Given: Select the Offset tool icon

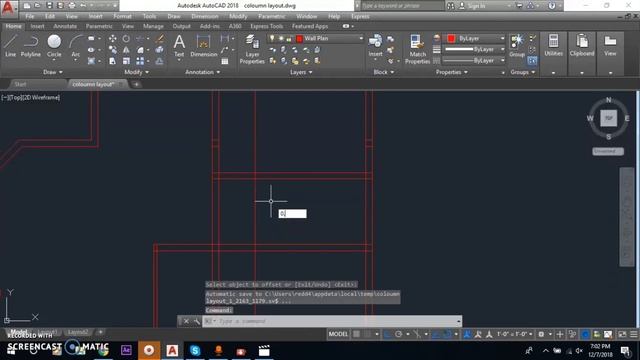Looking at the screenshot, I should coord(160,61).
